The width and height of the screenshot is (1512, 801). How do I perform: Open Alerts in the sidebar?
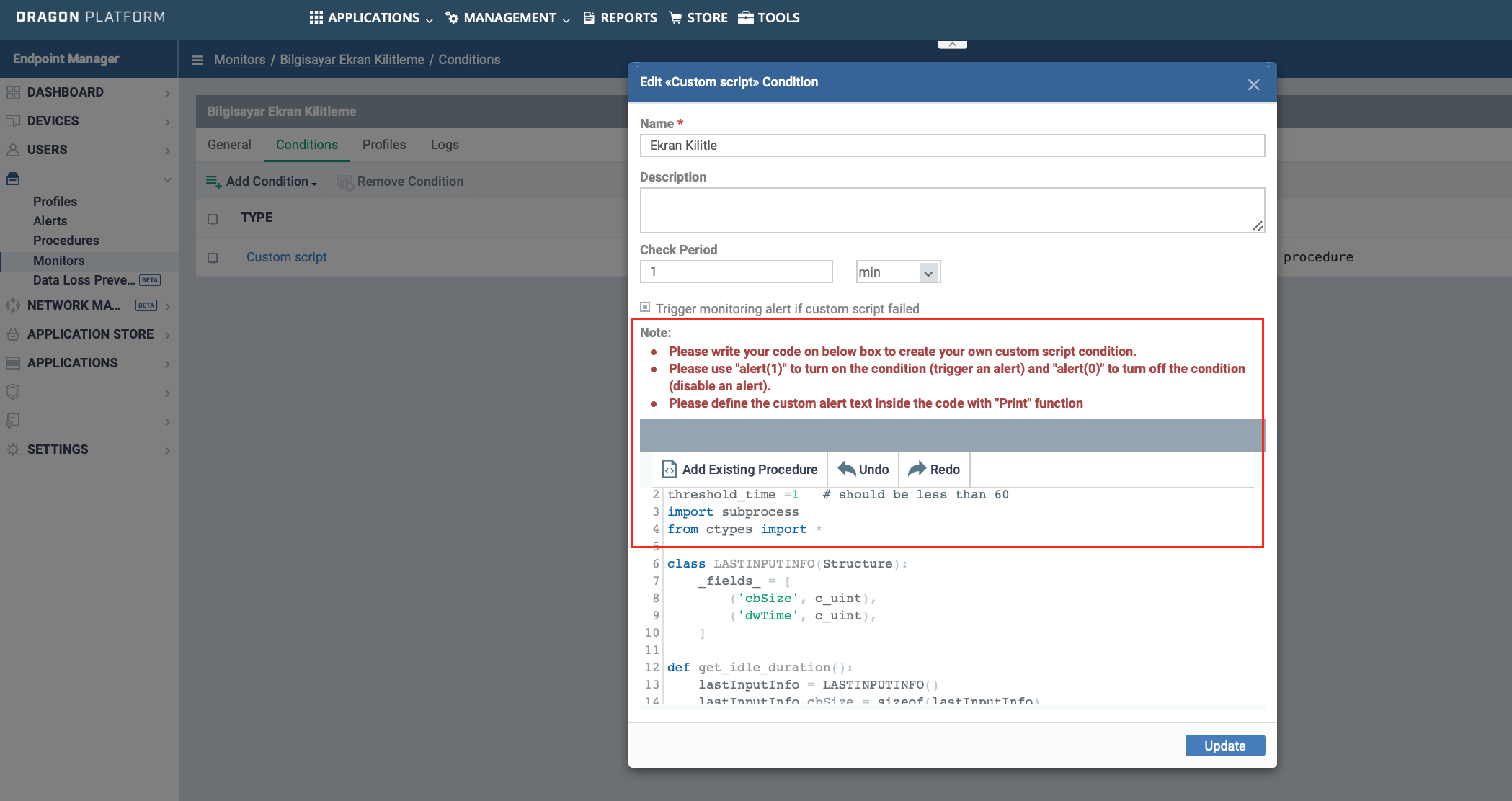coord(50,221)
